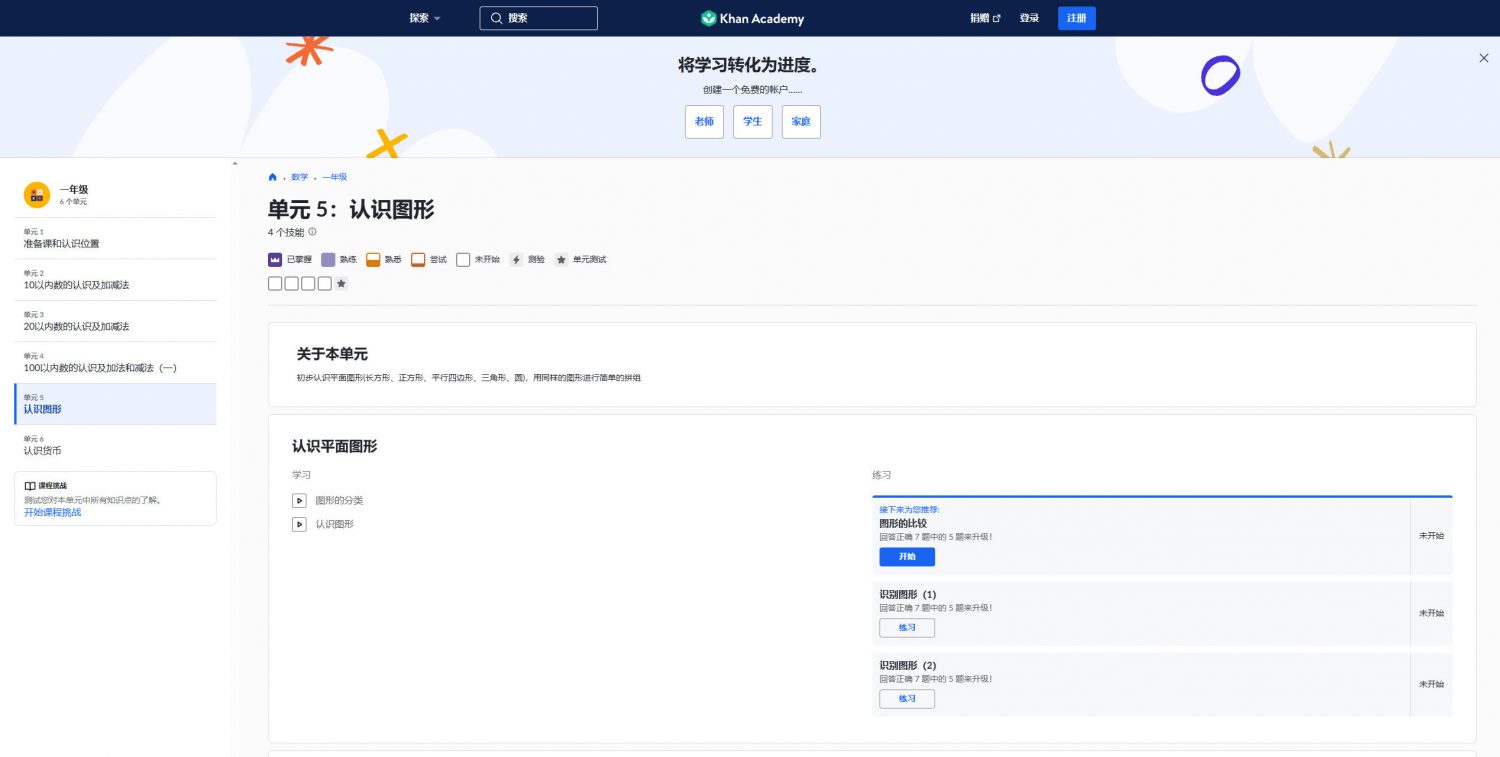Click the 开始 button for 图形的比较
1500x757 pixels.
(x=907, y=557)
